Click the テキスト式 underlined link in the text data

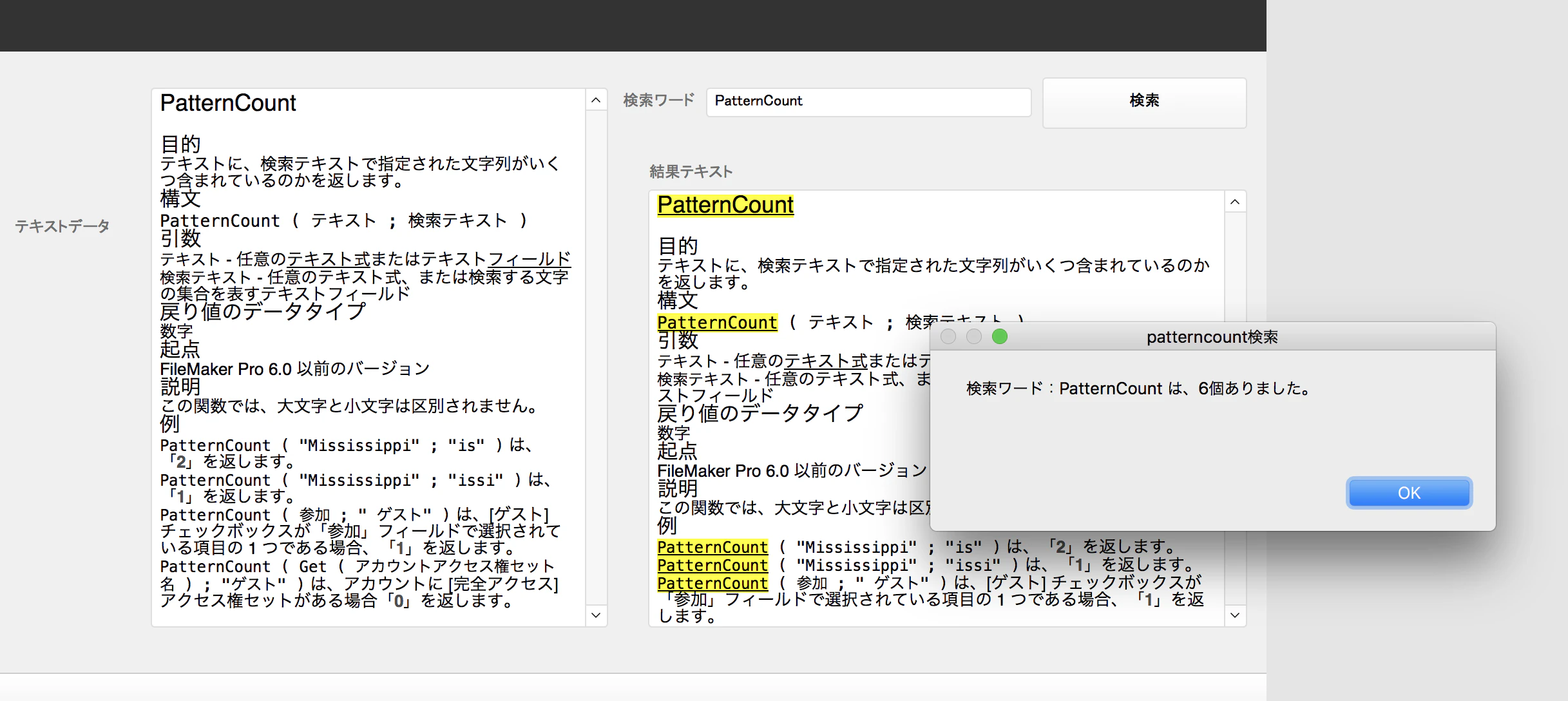tap(329, 259)
